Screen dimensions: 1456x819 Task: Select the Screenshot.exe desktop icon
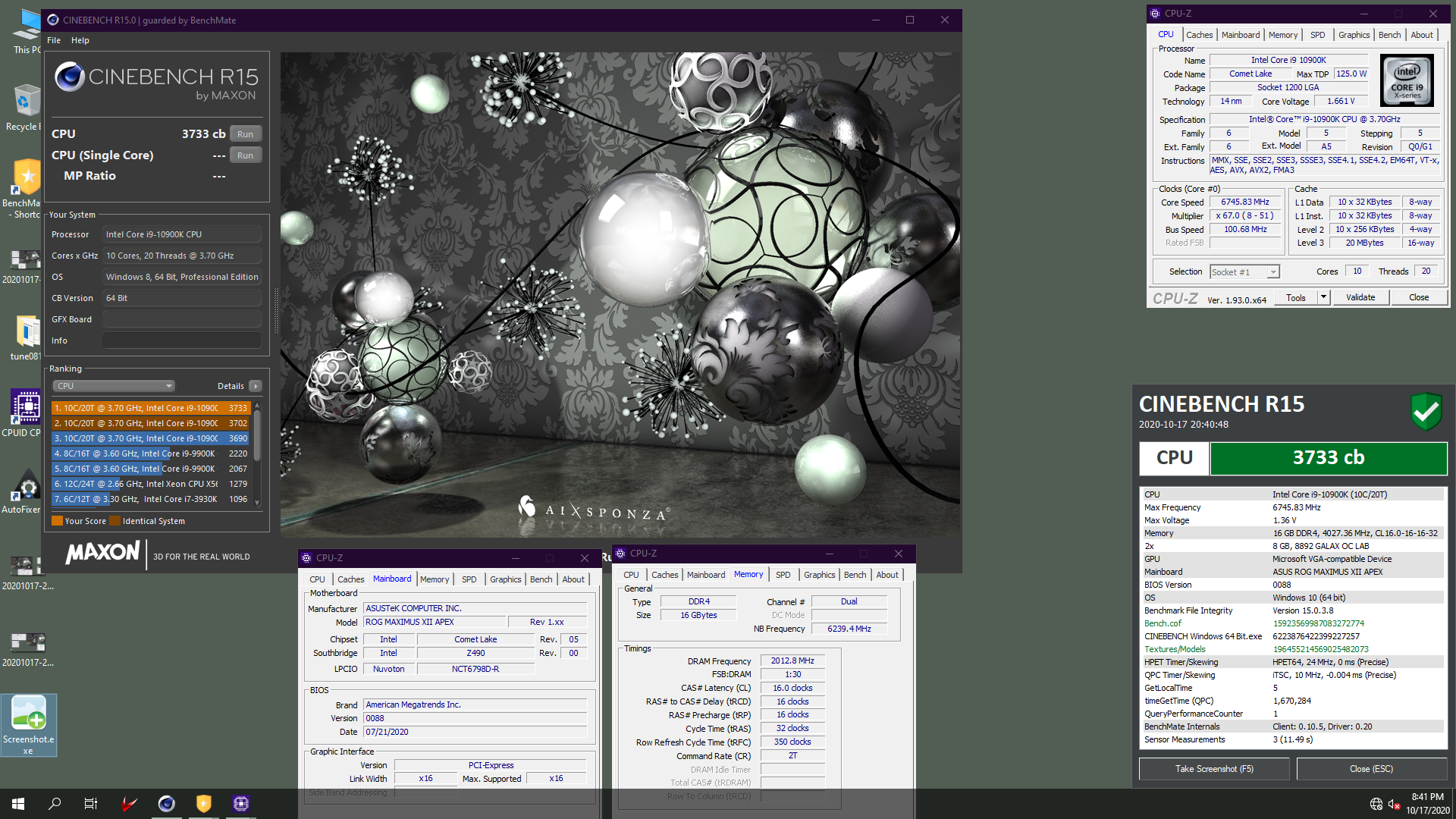pos(28,725)
